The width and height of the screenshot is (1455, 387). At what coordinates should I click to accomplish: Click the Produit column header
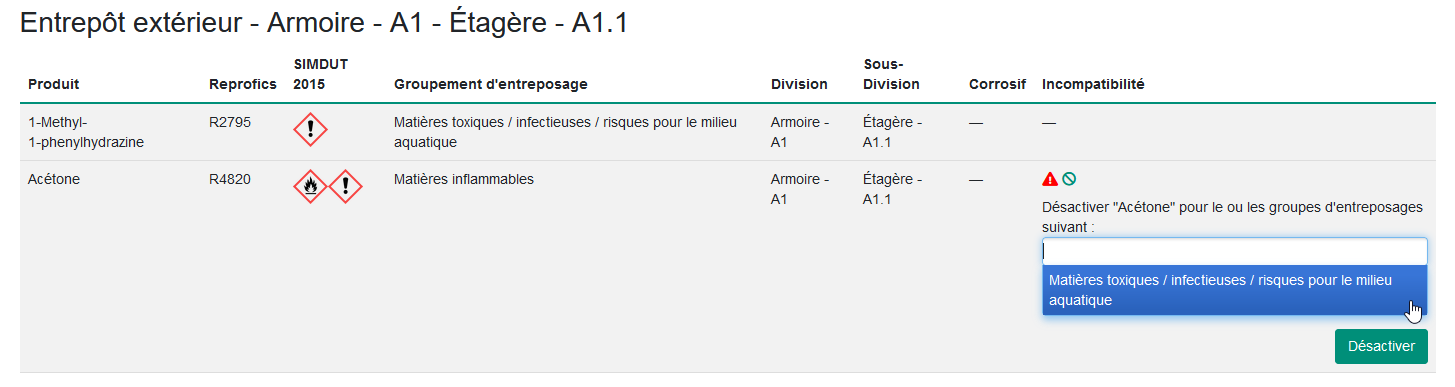click(53, 84)
